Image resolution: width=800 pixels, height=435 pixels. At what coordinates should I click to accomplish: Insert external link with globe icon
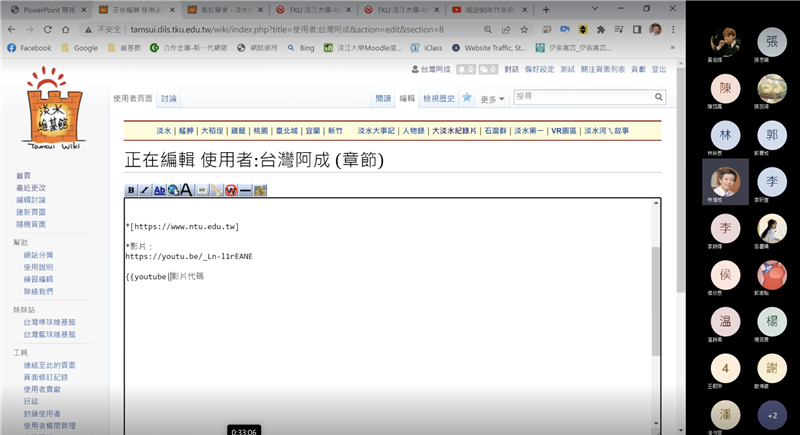point(173,190)
